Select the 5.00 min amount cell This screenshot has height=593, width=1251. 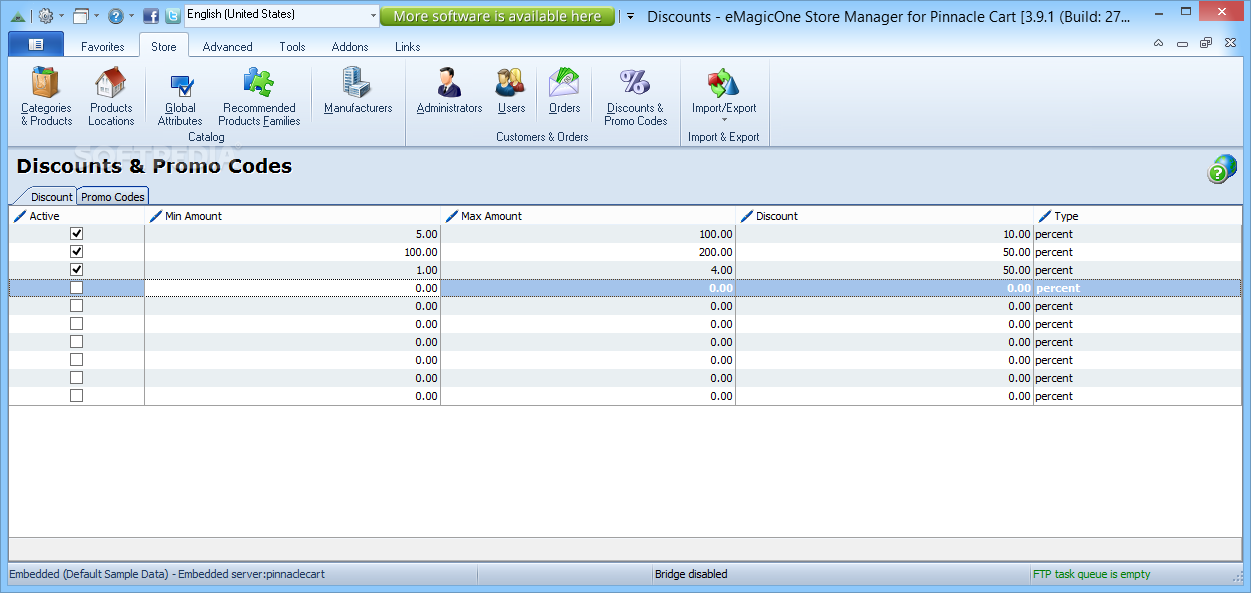coord(292,234)
